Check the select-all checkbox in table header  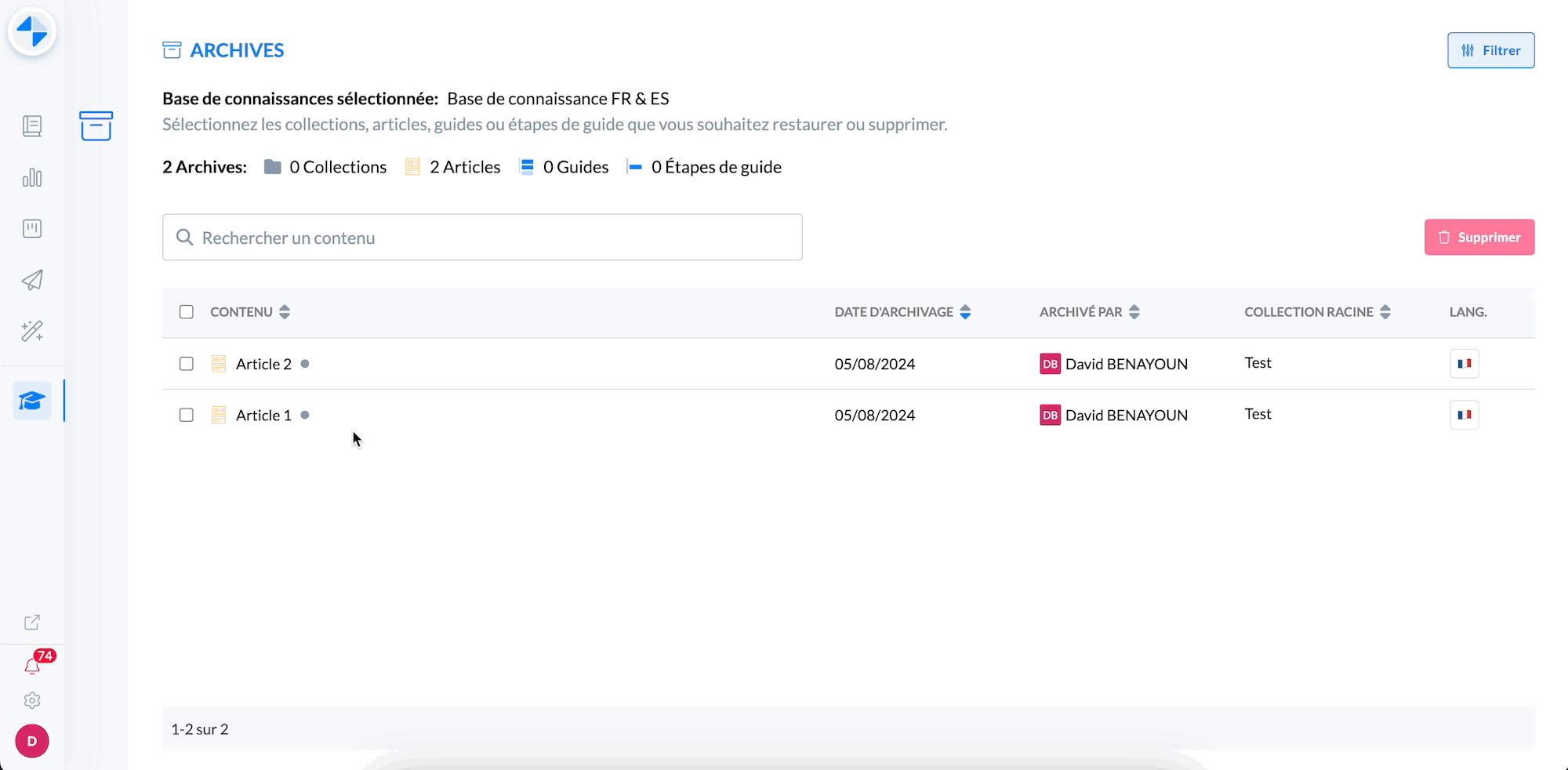(187, 312)
